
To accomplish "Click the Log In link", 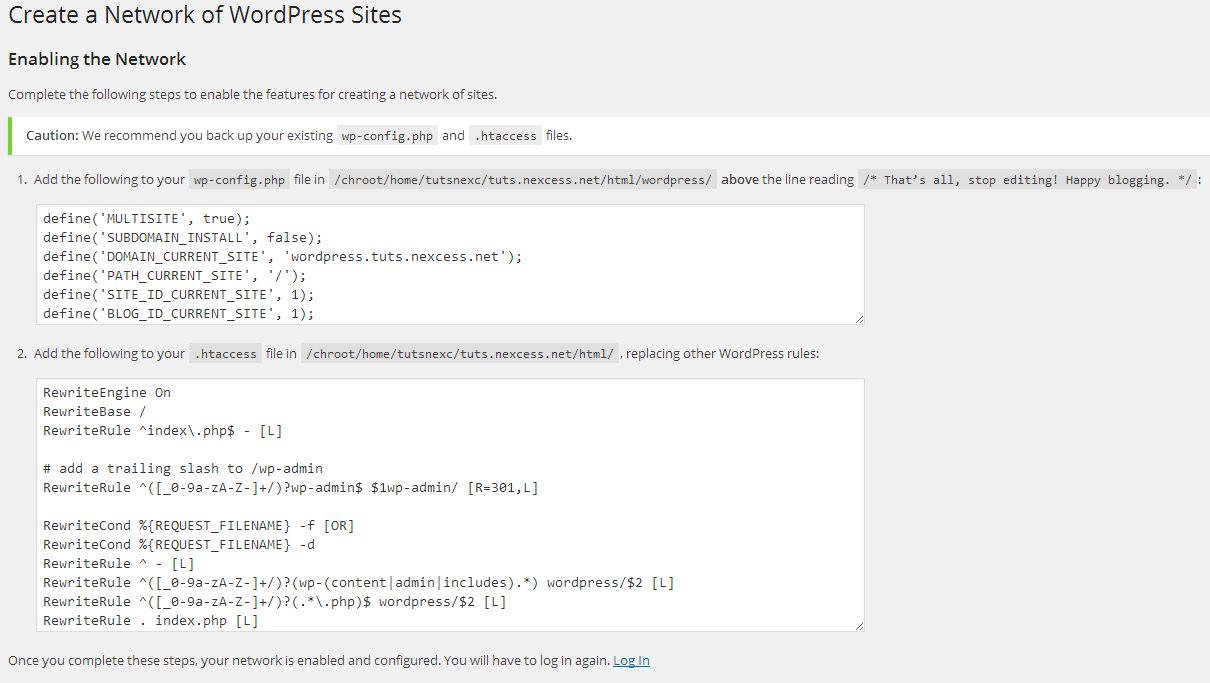I will (x=631, y=660).
